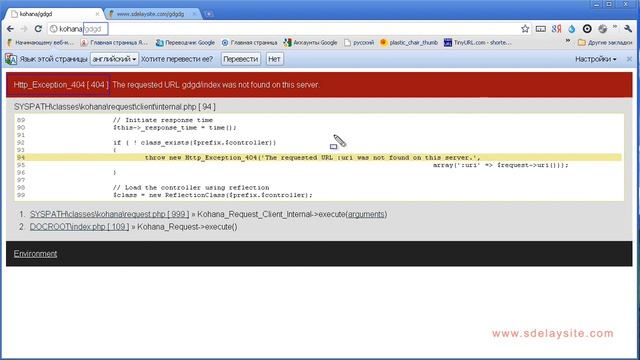This screenshot has width=640, height=360.
Task: Open 'DOCROOT\index.php [ 109 ]' link
Action: pyautogui.click(x=79, y=227)
